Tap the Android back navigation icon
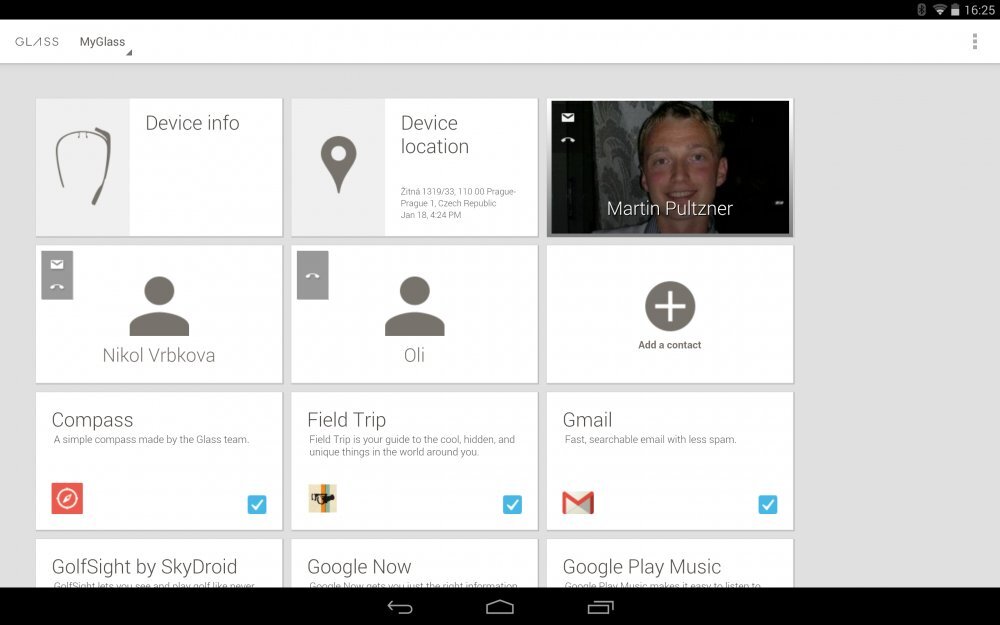The height and width of the screenshot is (625, 1000). [x=400, y=607]
